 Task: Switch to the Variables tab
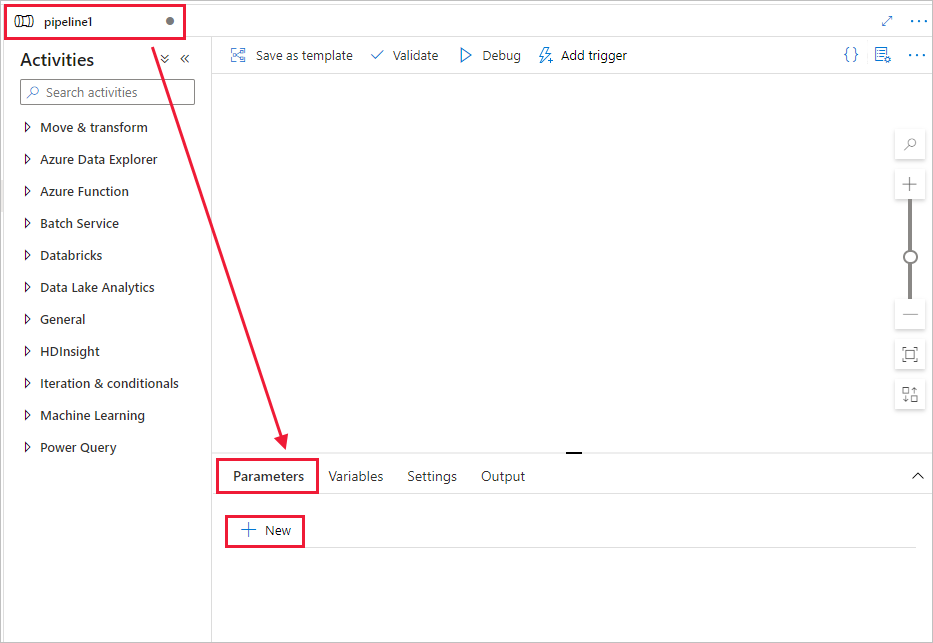pos(355,476)
